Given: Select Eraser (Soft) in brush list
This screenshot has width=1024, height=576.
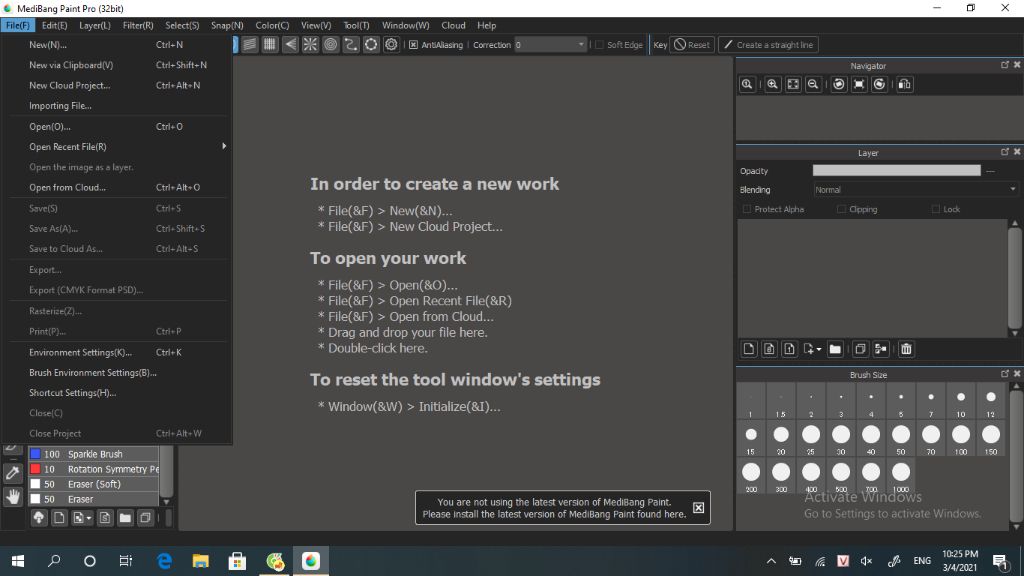Looking at the screenshot, I should tap(93, 484).
